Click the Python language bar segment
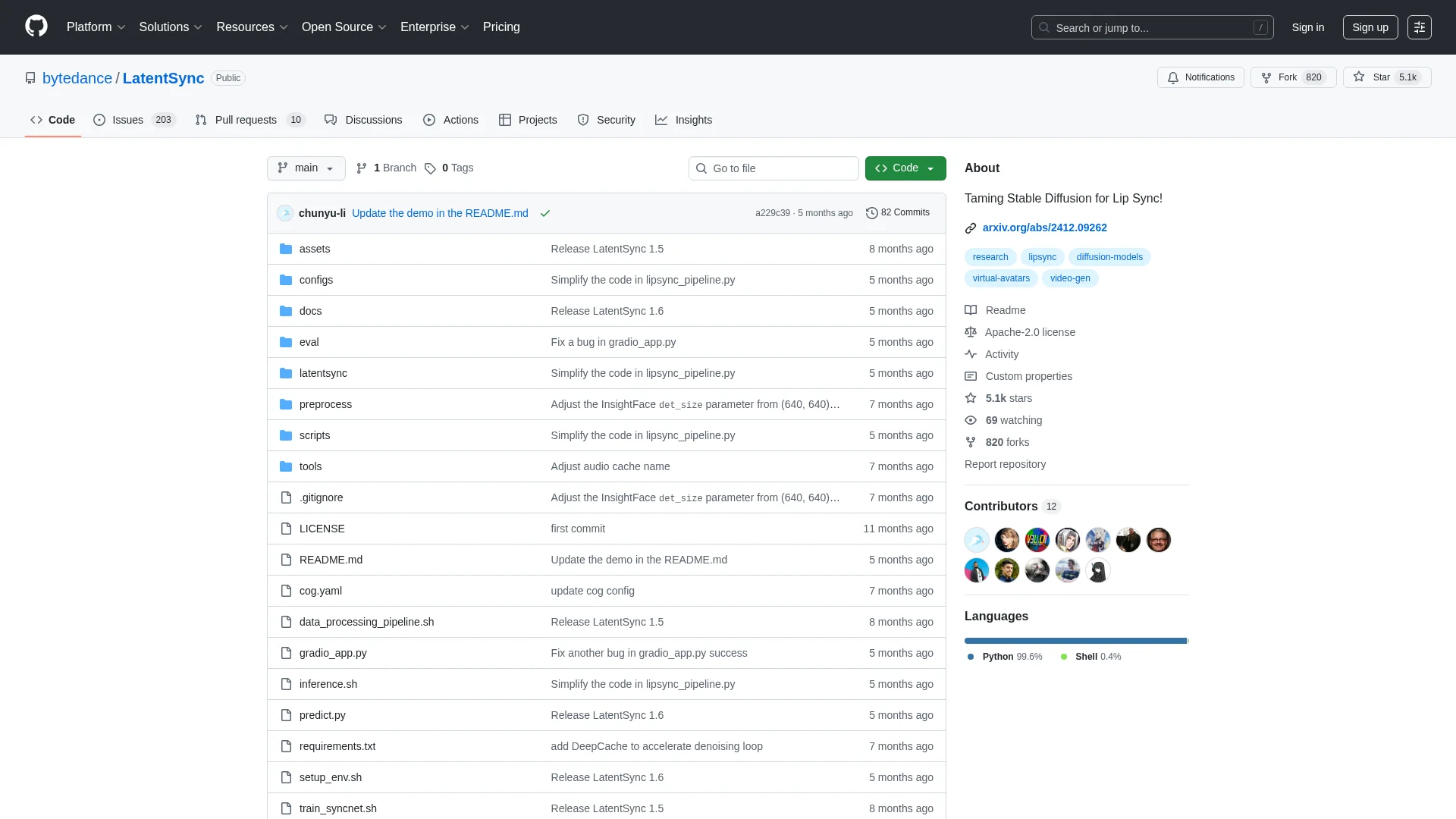 tap(1075, 641)
